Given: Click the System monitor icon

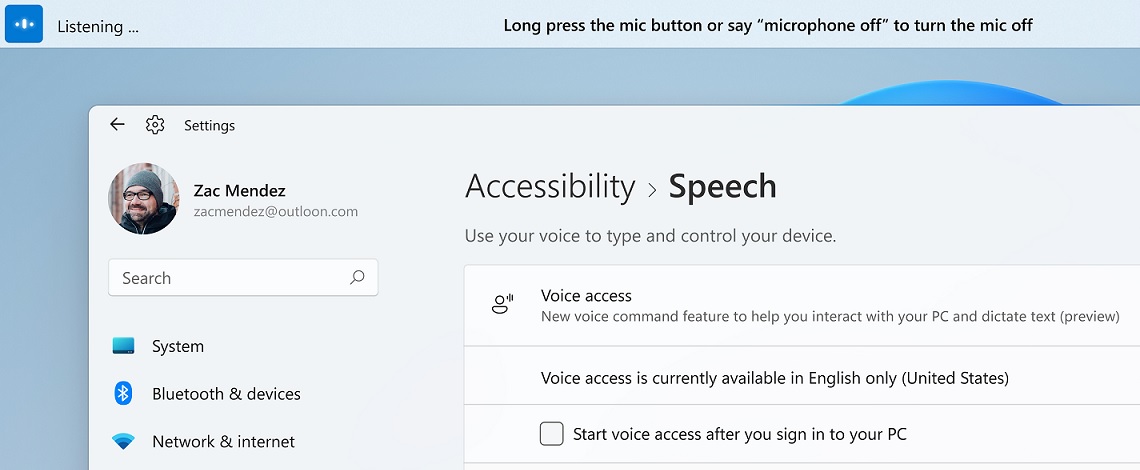Looking at the screenshot, I should (x=124, y=346).
